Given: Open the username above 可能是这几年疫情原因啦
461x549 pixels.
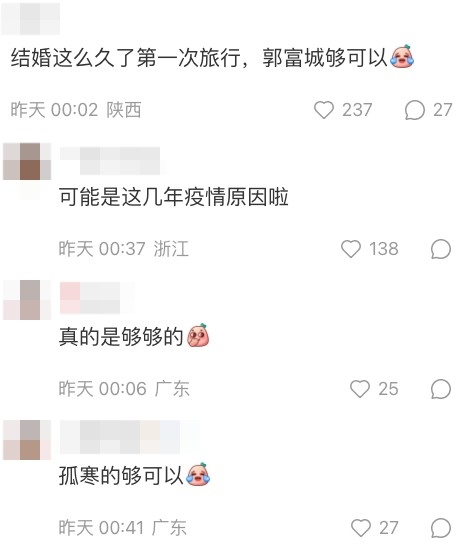Looking at the screenshot, I should (x=110, y=161).
